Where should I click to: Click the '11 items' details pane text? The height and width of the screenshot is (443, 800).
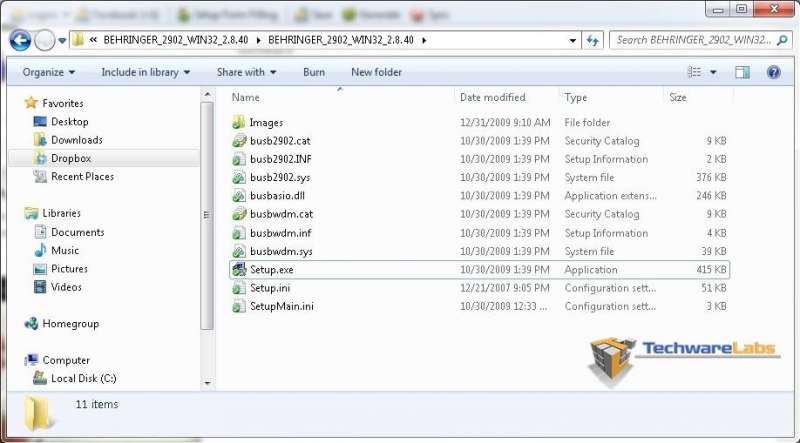click(x=97, y=404)
